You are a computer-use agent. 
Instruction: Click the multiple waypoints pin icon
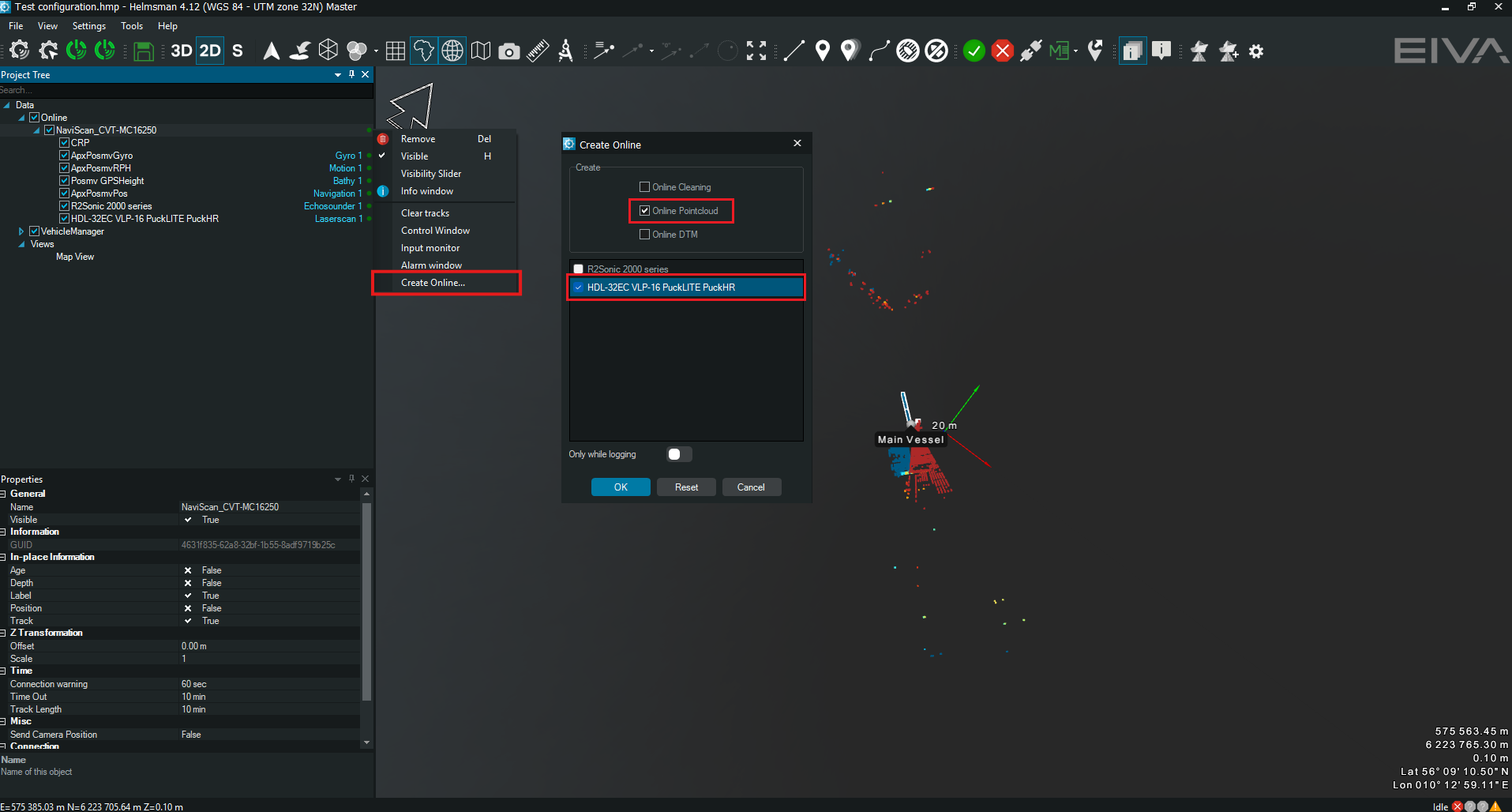850,51
